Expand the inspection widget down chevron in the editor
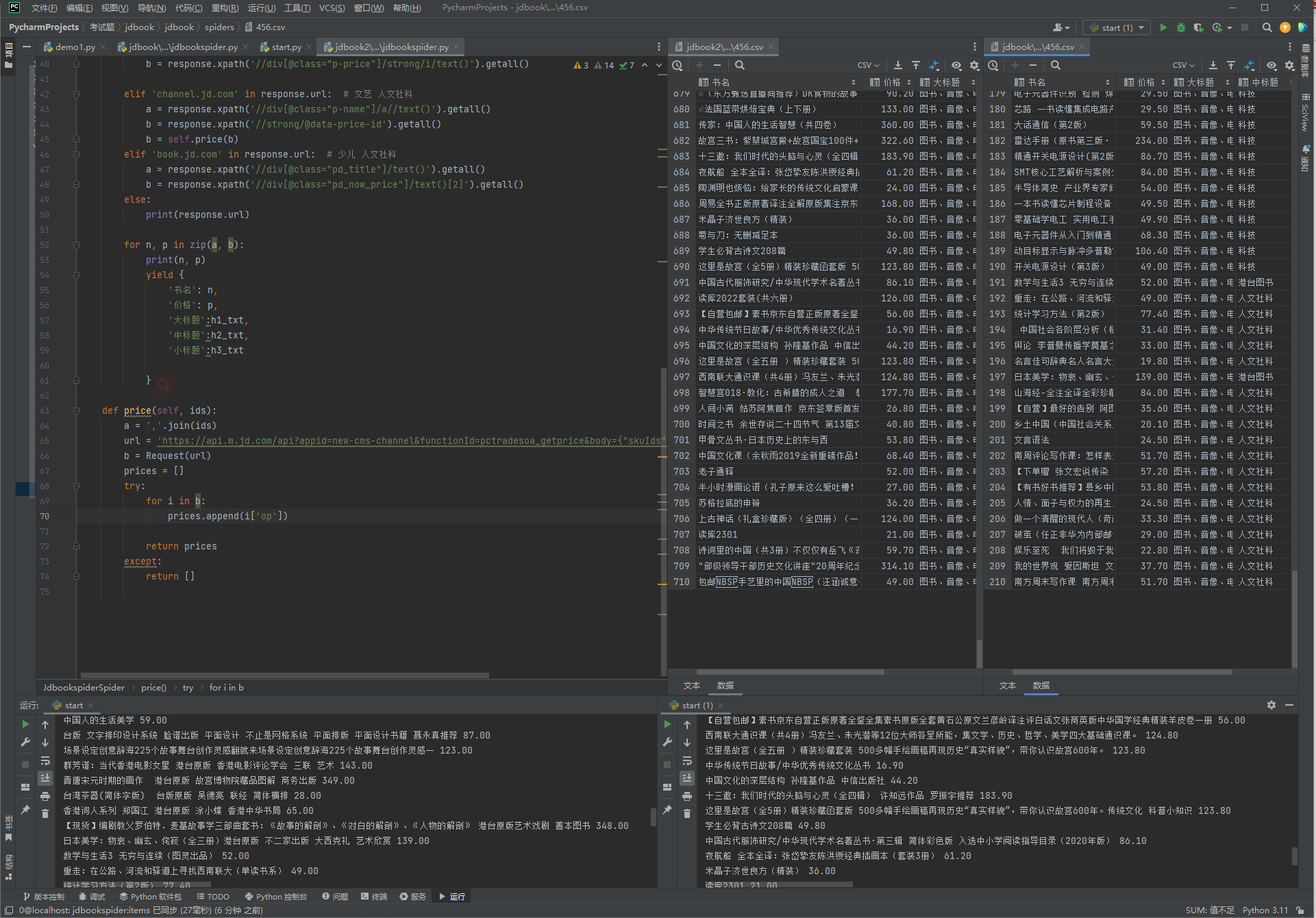Image resolution: width=1316 pixels, height=918 pixels. (x=659, y=66)
